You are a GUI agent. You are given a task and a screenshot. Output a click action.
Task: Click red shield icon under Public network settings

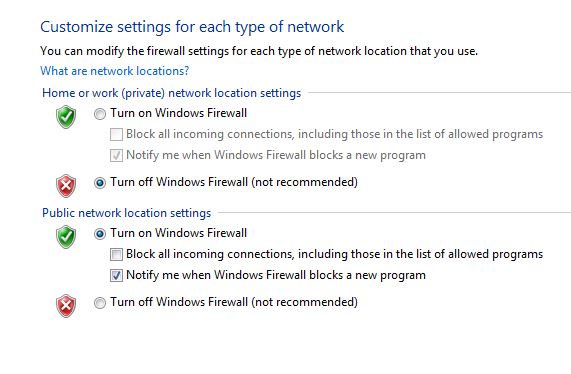(66, 306)
